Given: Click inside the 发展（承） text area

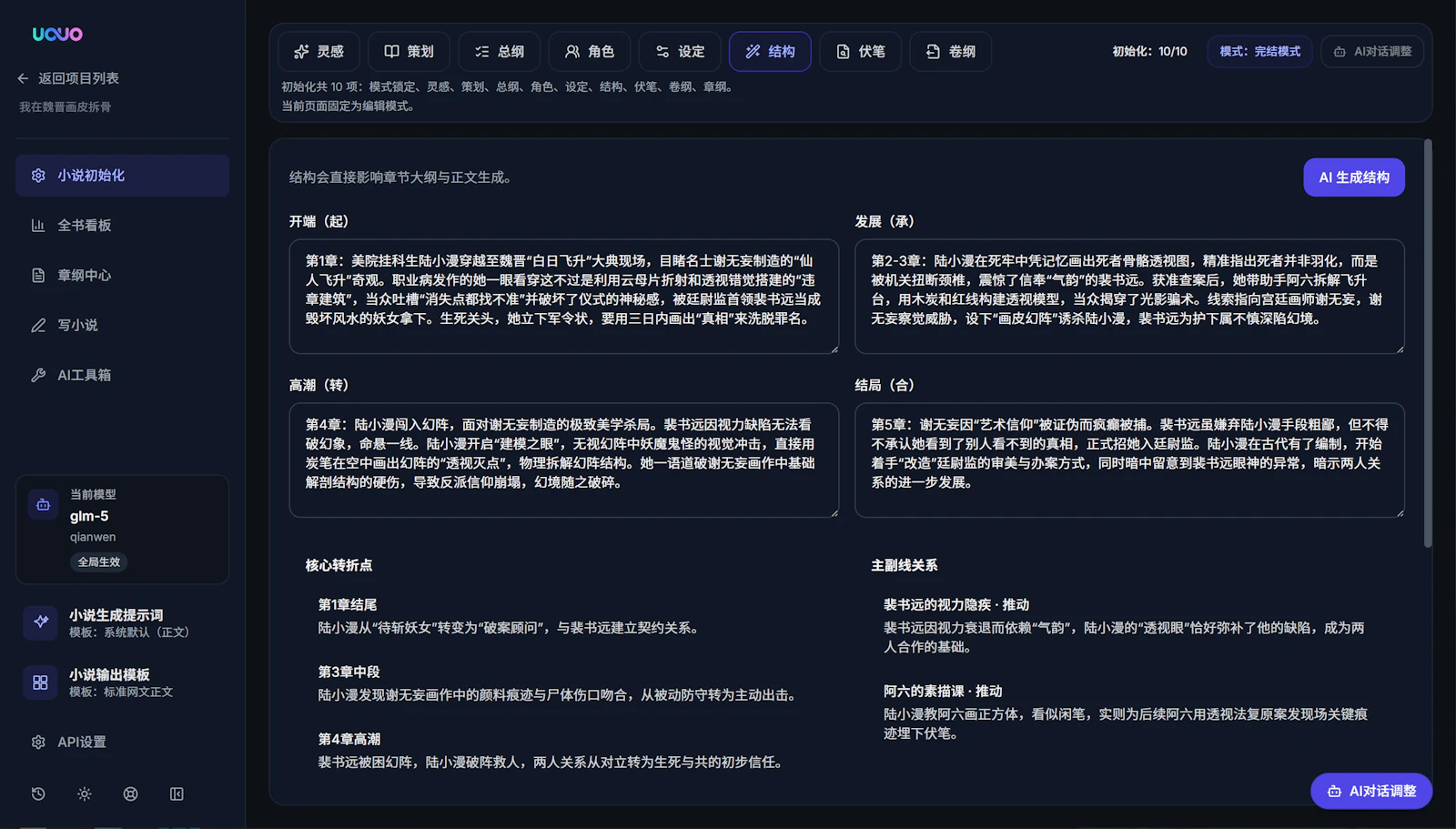Looking at the screenshot, I should click(x=1129, y=297).
